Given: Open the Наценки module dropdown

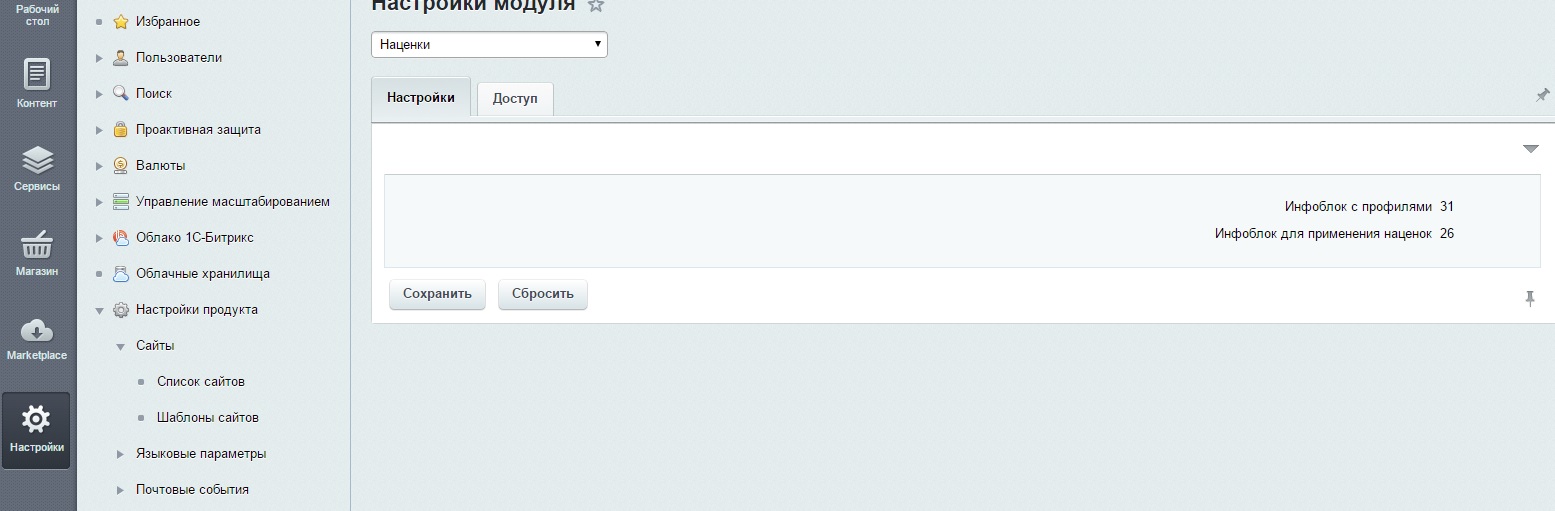Looking at the screenshot, I should pyautogui.click(x=489, y=45).
